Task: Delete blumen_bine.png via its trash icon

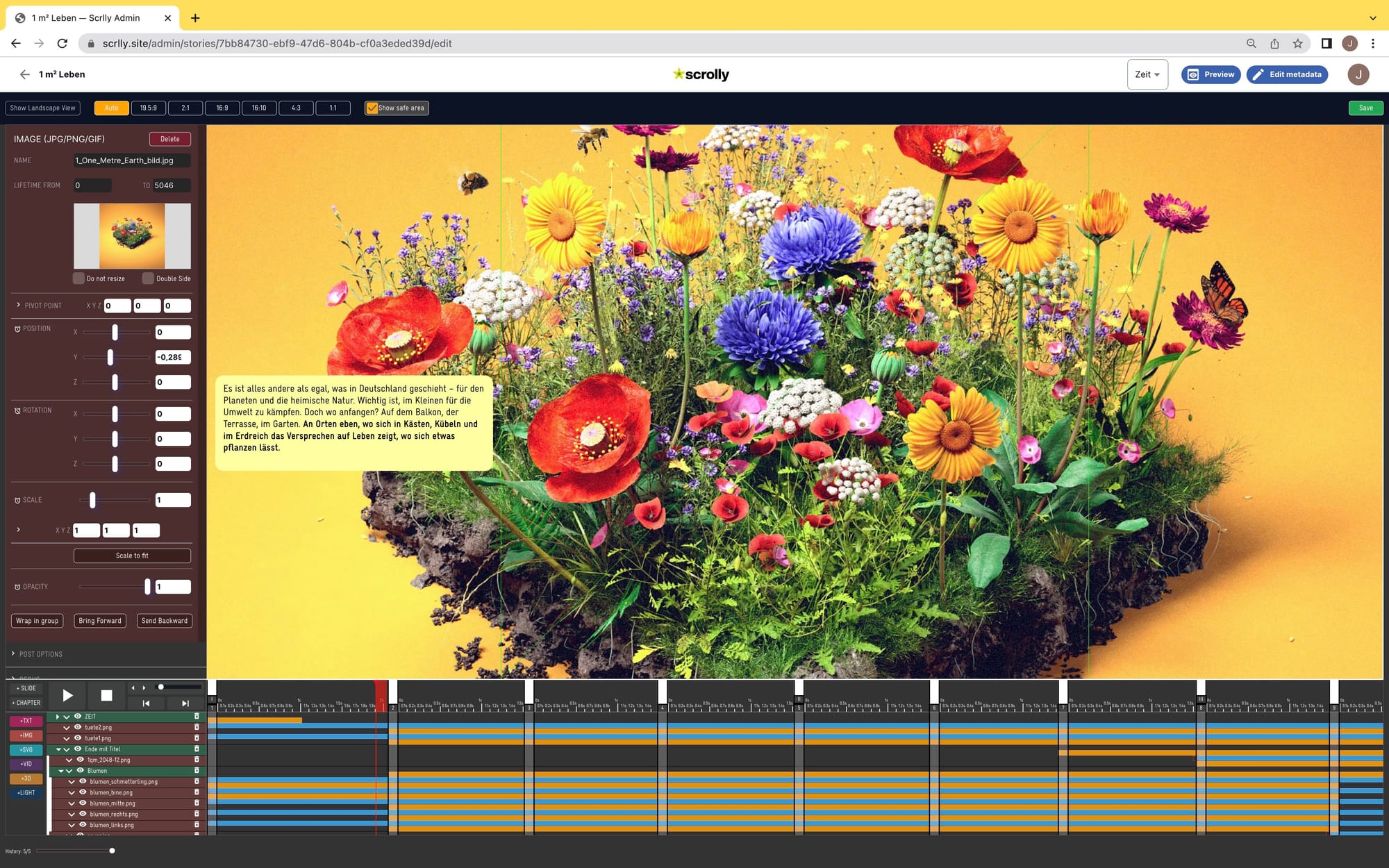Action: [197, 792]
